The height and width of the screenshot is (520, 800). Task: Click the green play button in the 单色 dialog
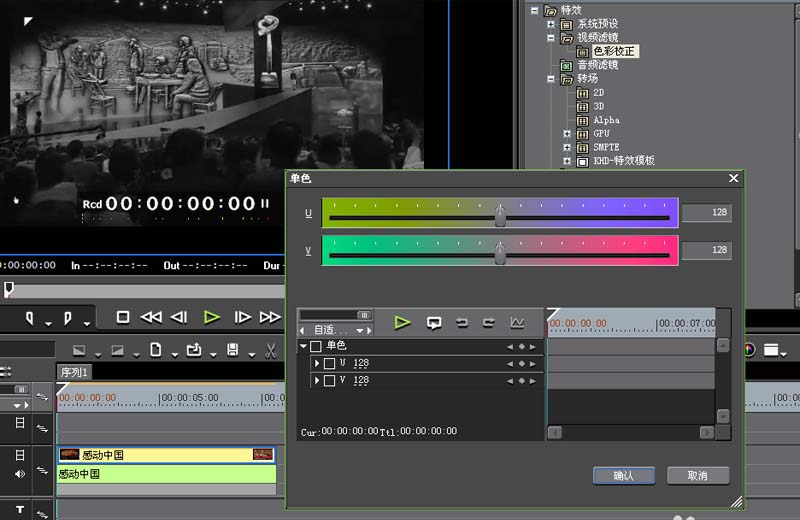tap(402, 322)
